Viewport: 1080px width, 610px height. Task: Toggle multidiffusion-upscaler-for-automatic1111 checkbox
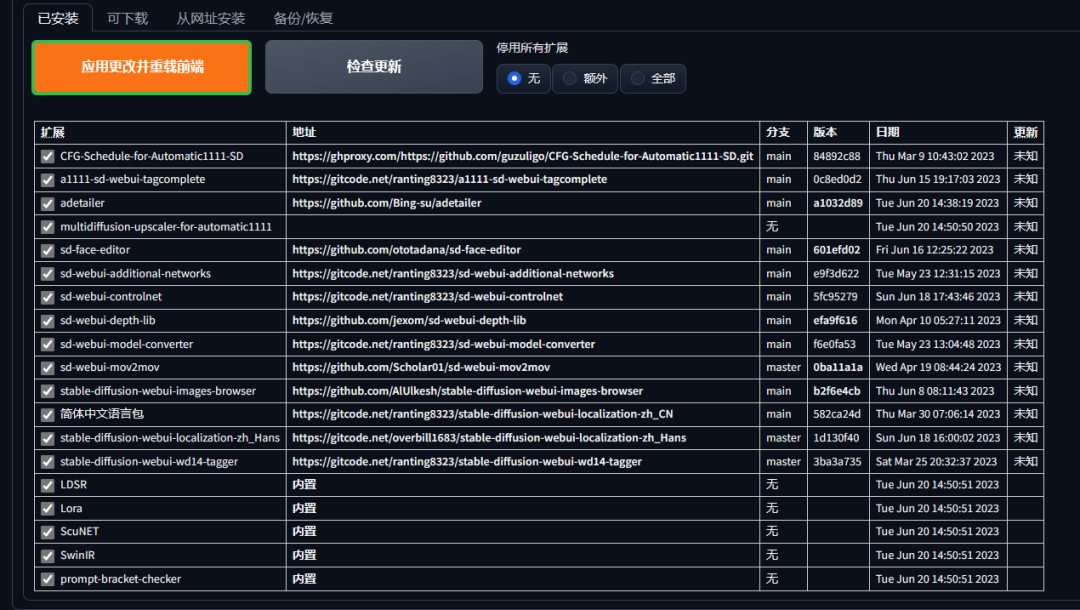pyautogui.click(x=48, y=227)
